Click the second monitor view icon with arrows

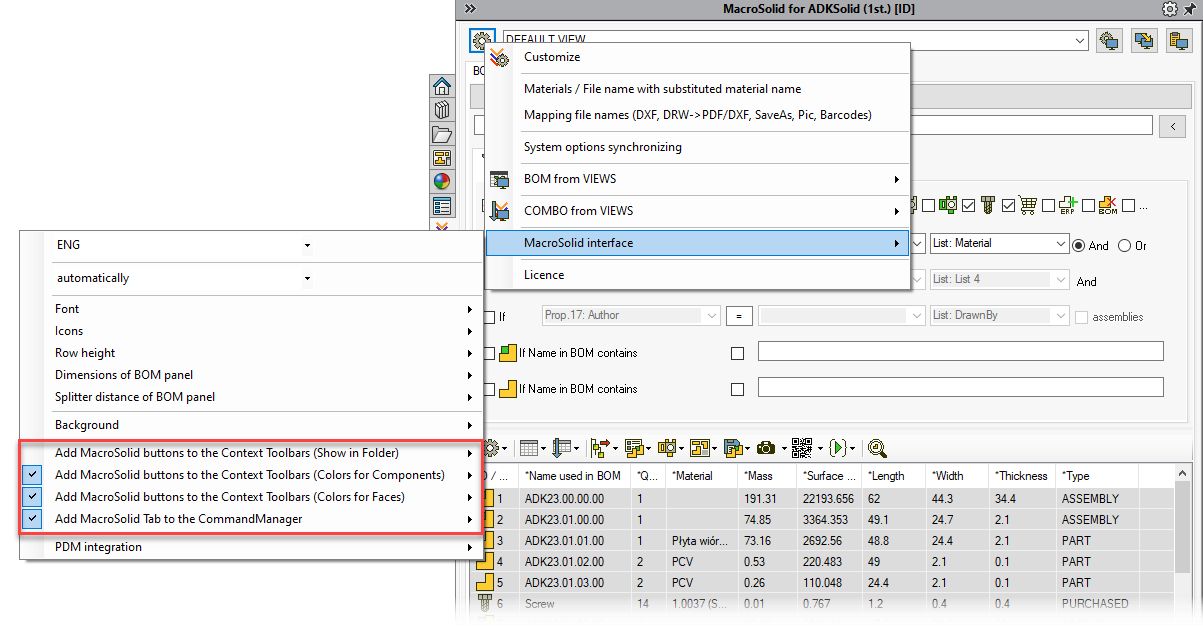[1143, 41]
